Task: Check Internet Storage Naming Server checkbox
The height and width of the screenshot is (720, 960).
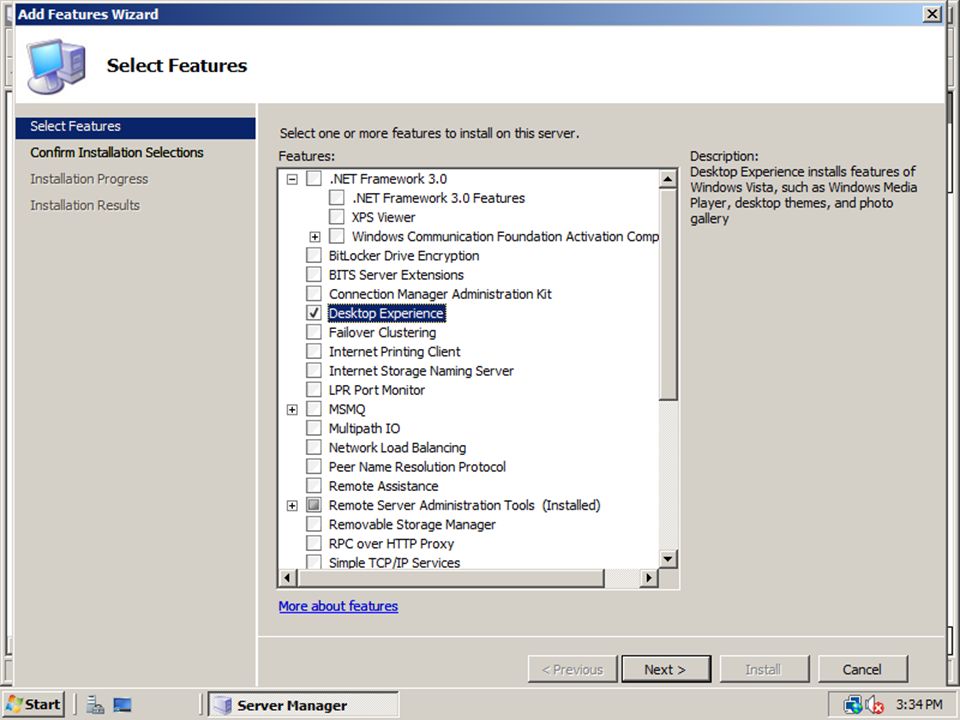Action: (x=313, y=370)
